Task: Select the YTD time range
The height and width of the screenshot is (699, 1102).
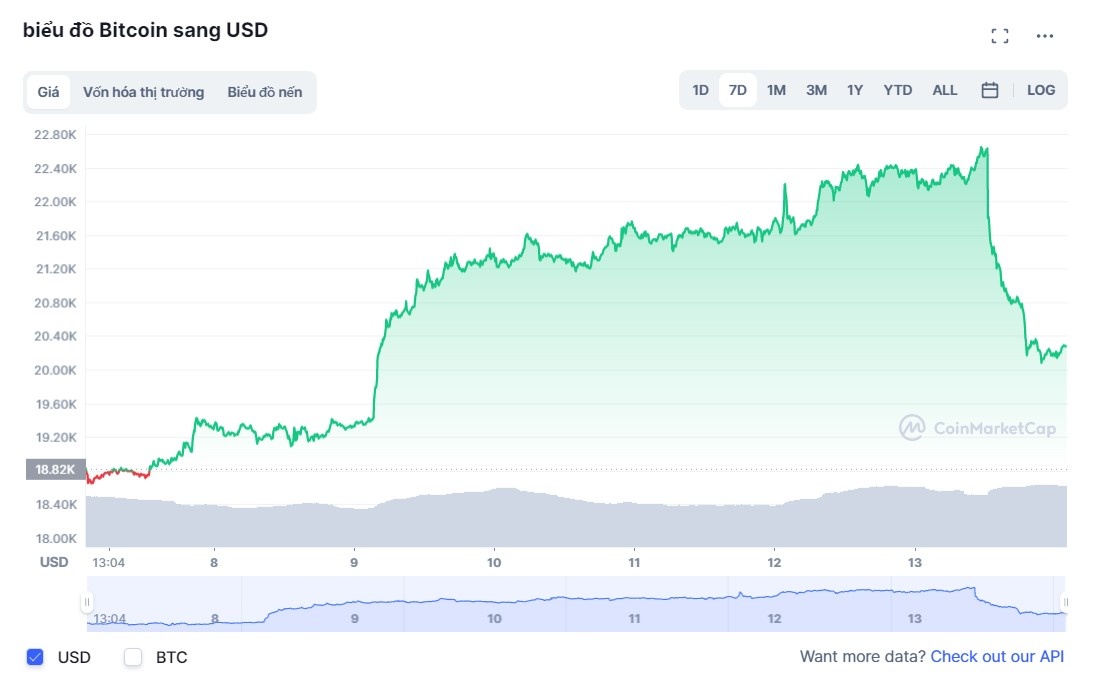Action: [897, 90]
